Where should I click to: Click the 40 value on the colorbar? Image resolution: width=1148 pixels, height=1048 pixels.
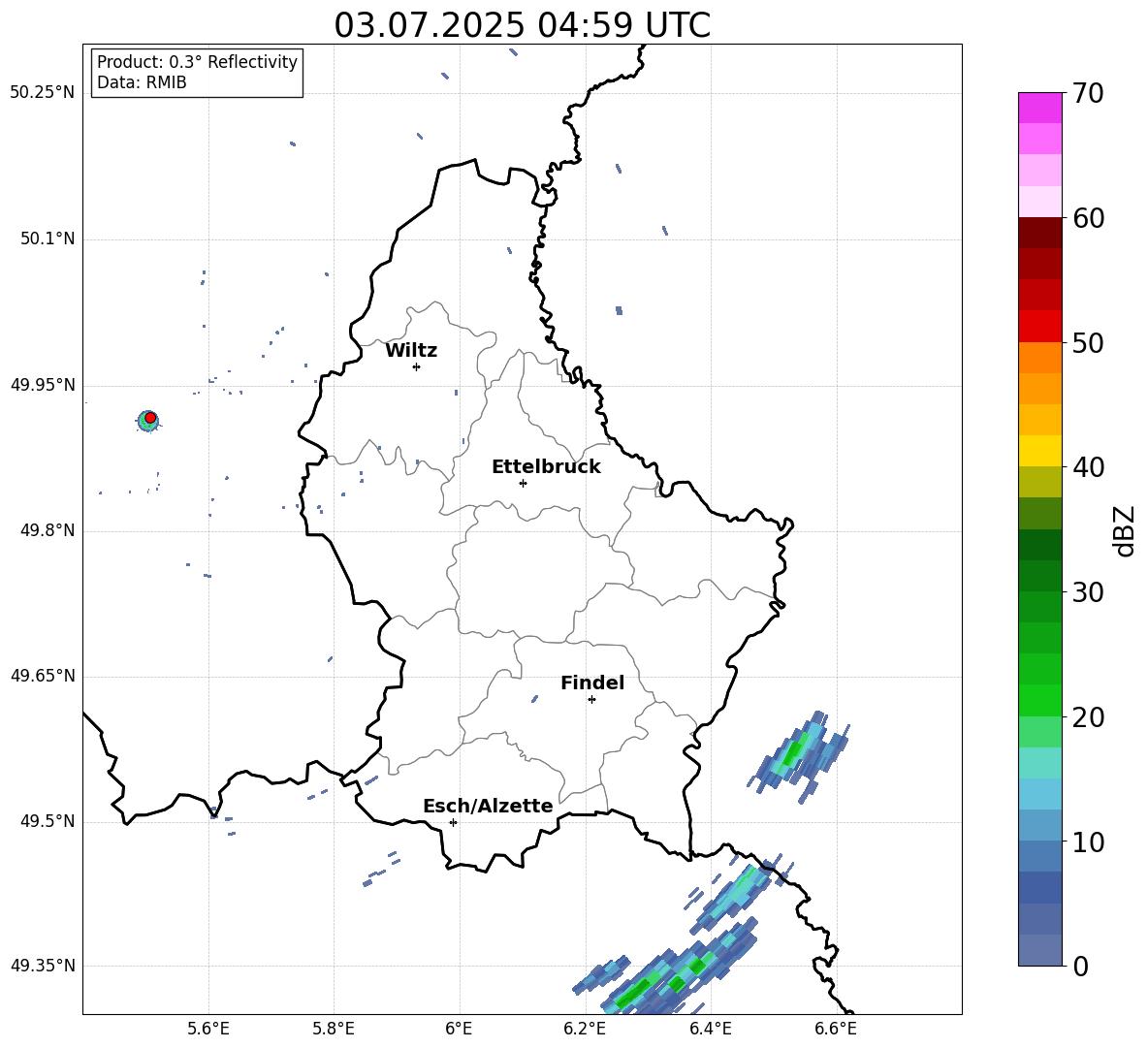[x=1088, y=467]
